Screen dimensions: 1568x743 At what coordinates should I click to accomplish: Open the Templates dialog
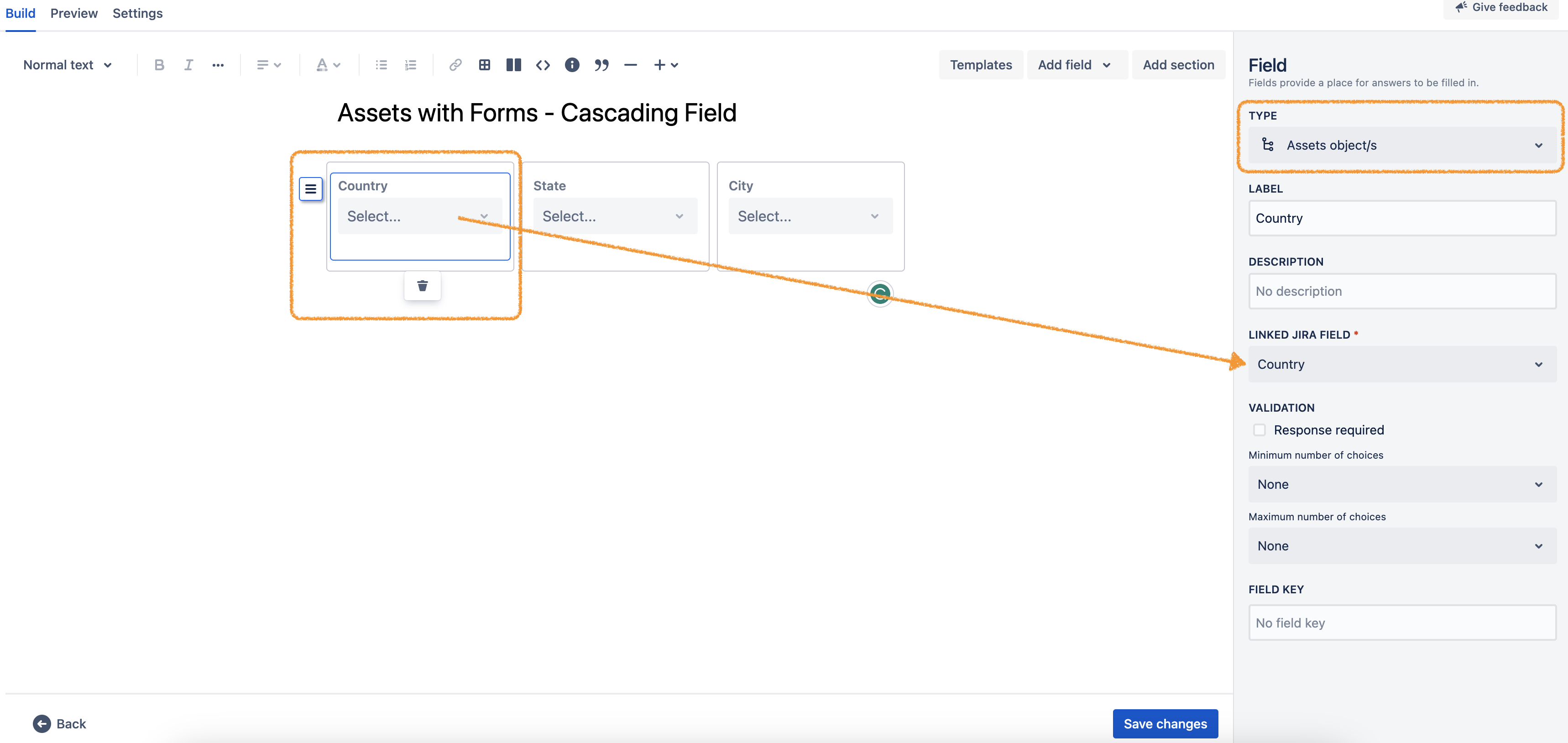tap(980, 64)
